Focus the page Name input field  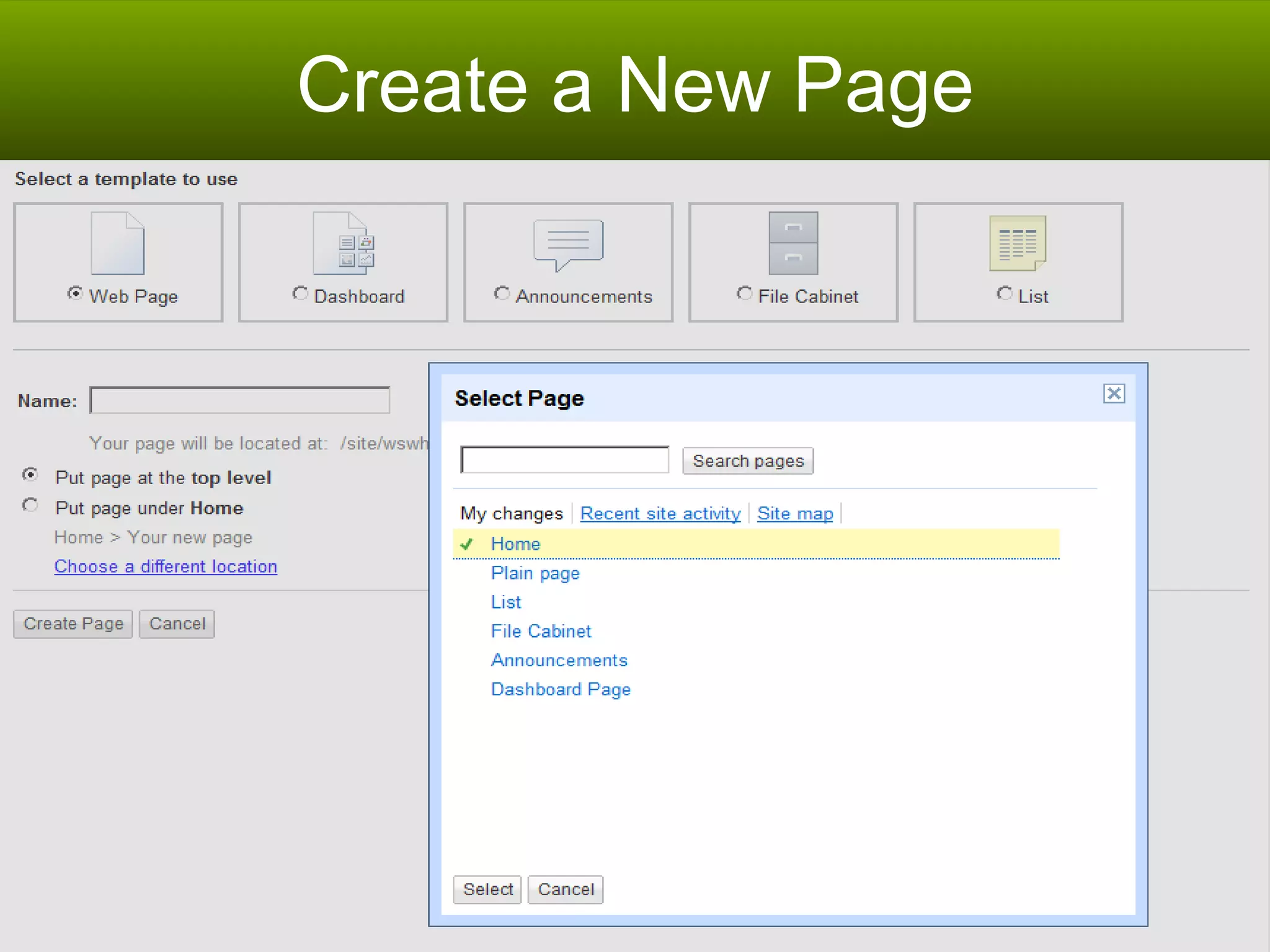tap(240, 400)
